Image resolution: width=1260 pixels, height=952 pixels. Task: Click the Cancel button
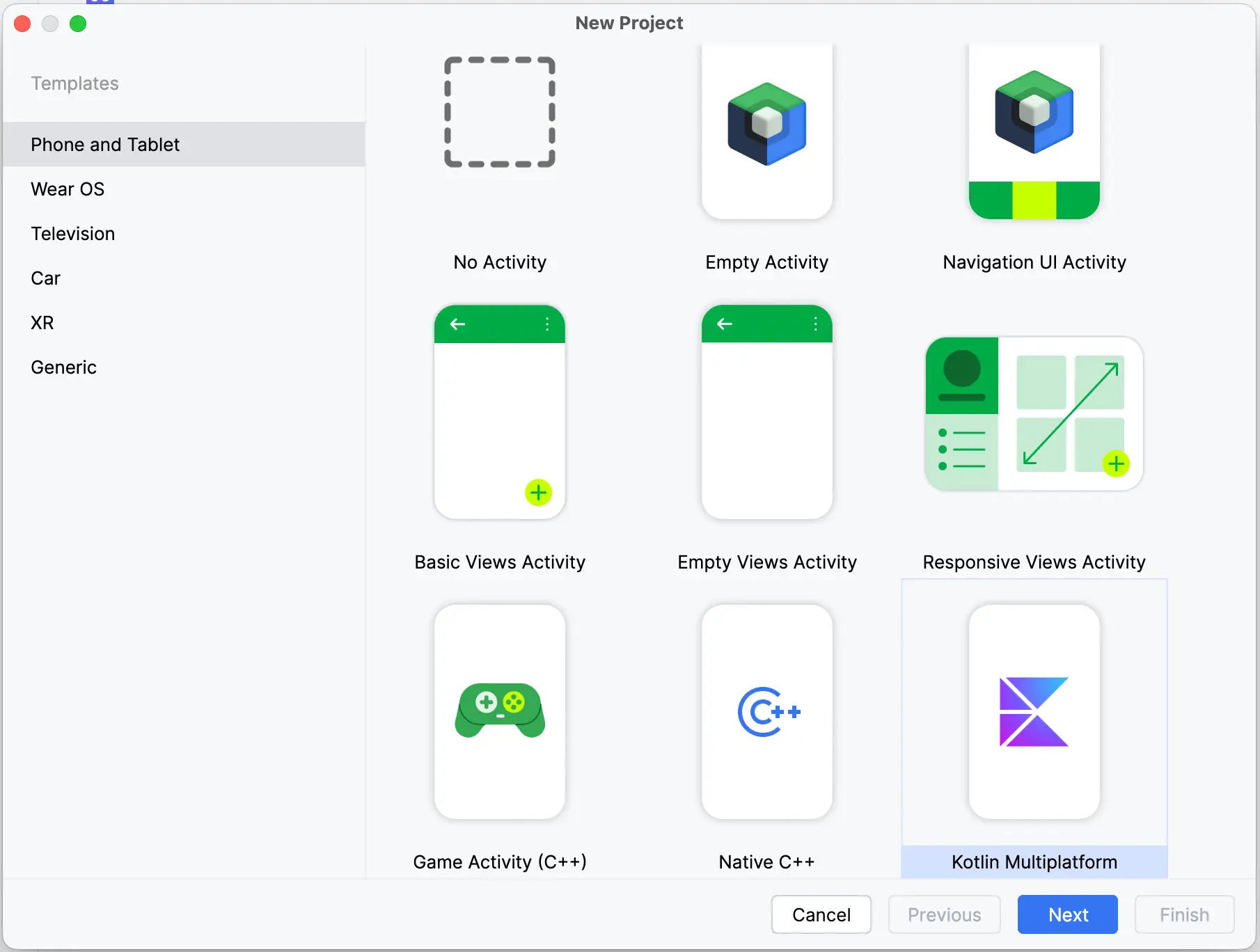pos(821,914)
